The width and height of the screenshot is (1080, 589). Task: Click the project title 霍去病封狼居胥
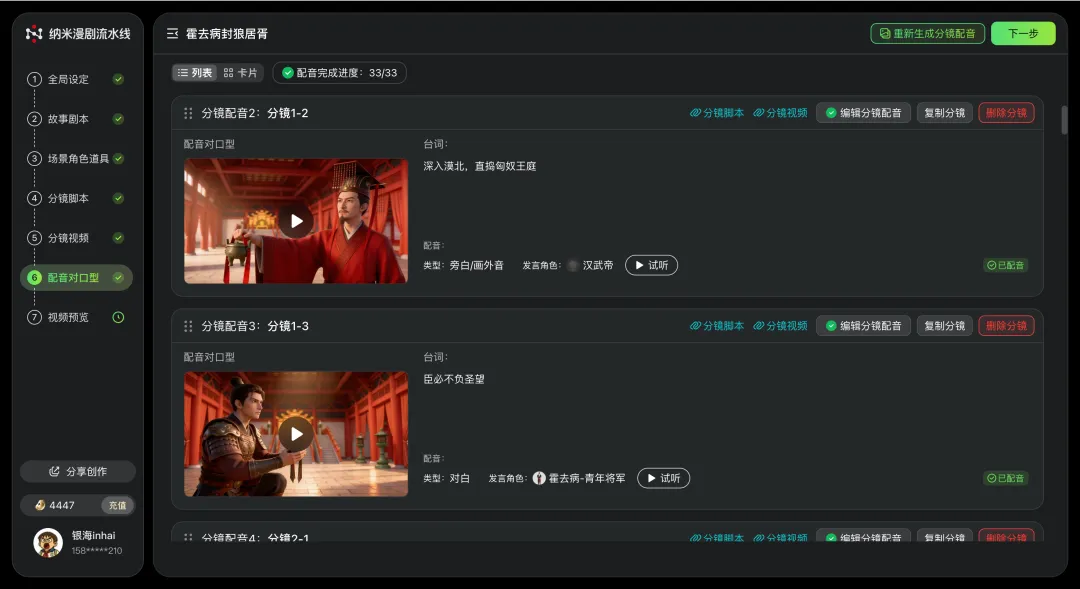(x=227, y=34)
